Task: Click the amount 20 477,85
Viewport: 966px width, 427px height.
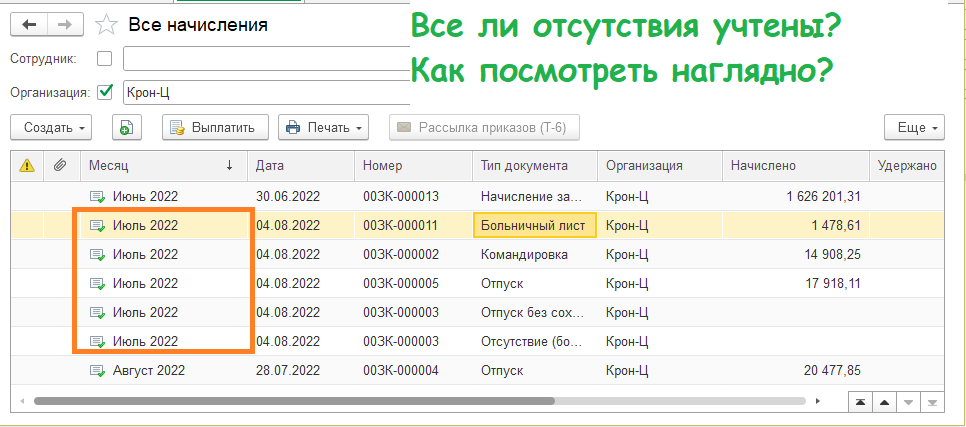Action: click(x=832, y=371)
